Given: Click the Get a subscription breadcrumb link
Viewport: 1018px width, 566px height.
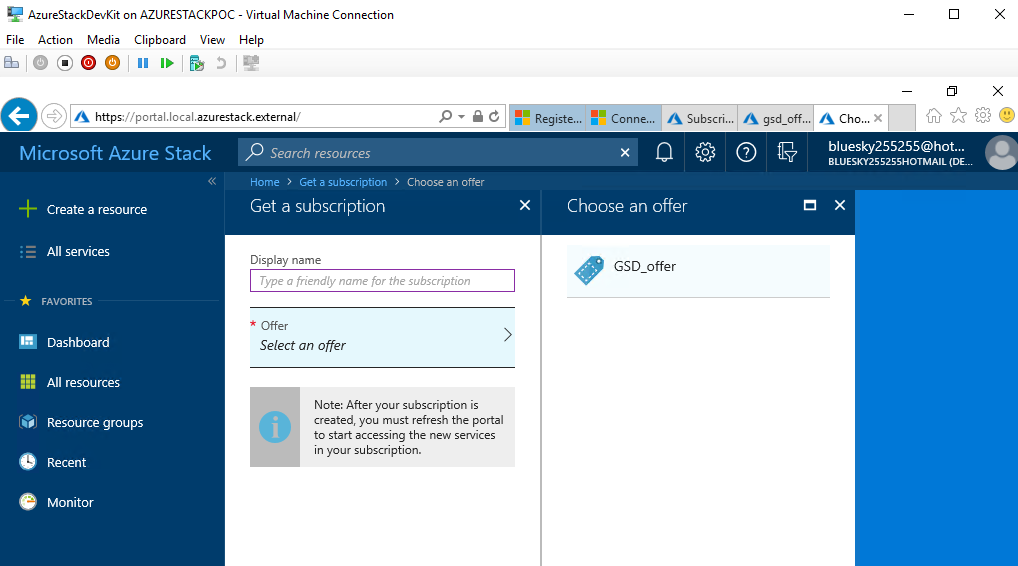Looking at the screenshot, I should [343, 182].
